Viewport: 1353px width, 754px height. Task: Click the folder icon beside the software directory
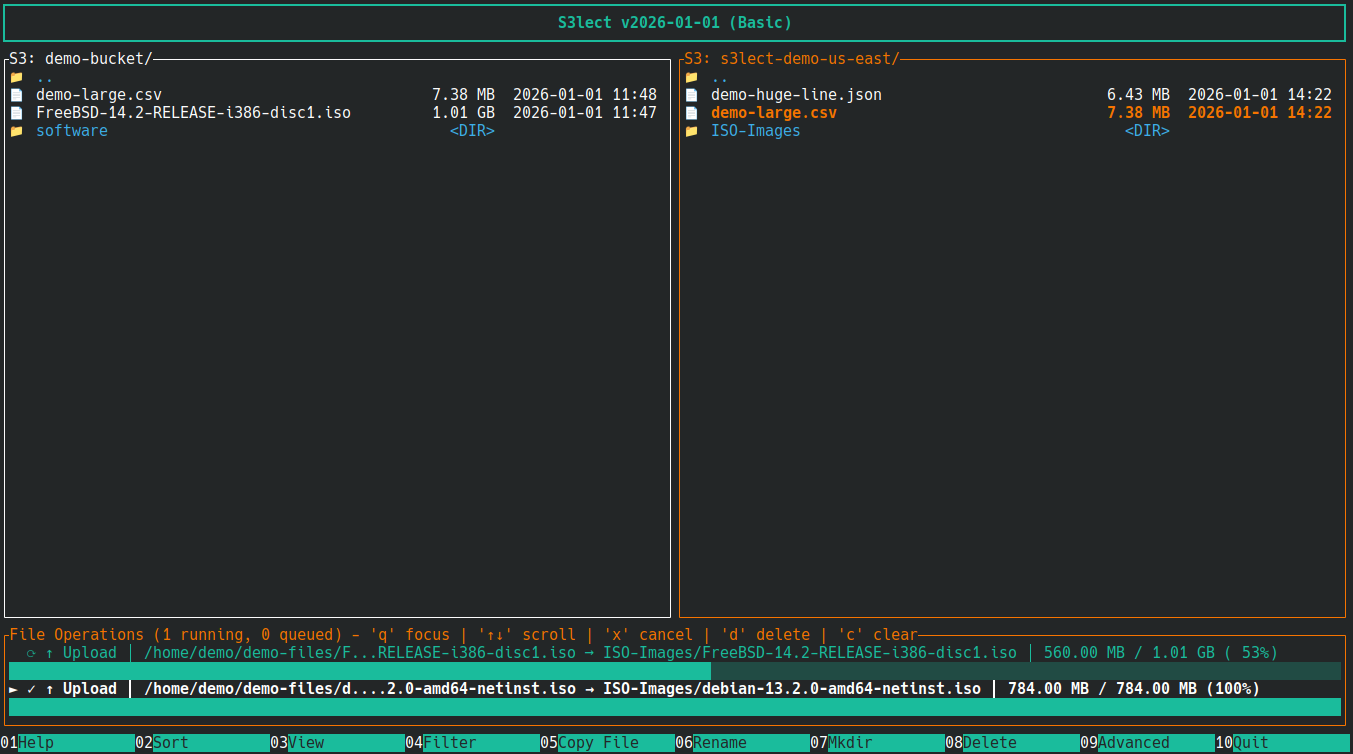point(17,130)
